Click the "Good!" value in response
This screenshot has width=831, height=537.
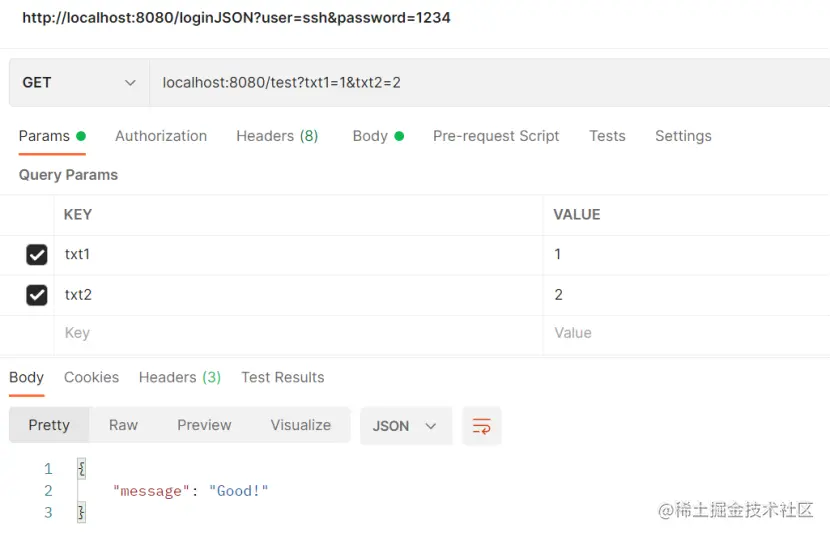click(x=238, y=491)
